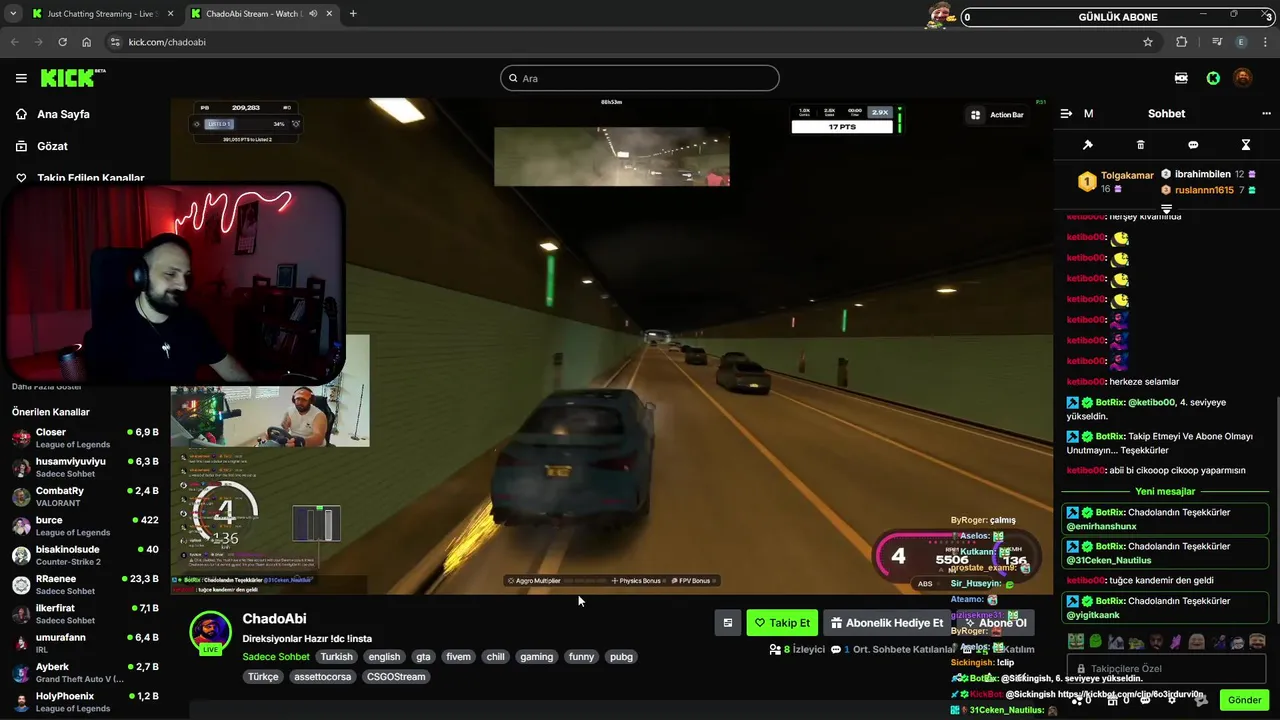Select Tolgakamar in the gift leaderboard
The image size is (1280, 720).
tap(1127, 175)
